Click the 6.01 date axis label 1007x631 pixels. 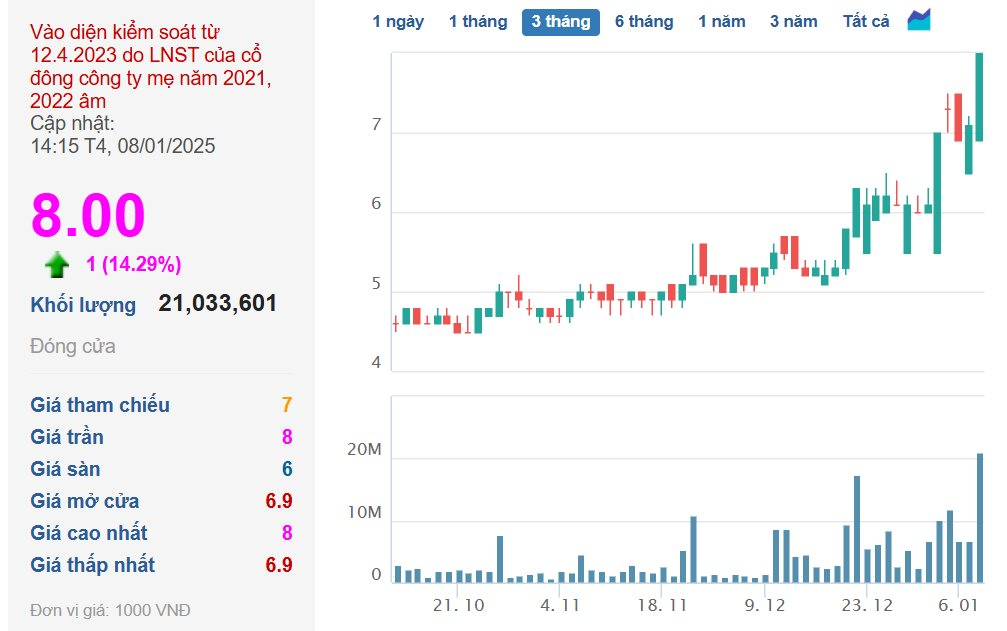click(958, 605)
